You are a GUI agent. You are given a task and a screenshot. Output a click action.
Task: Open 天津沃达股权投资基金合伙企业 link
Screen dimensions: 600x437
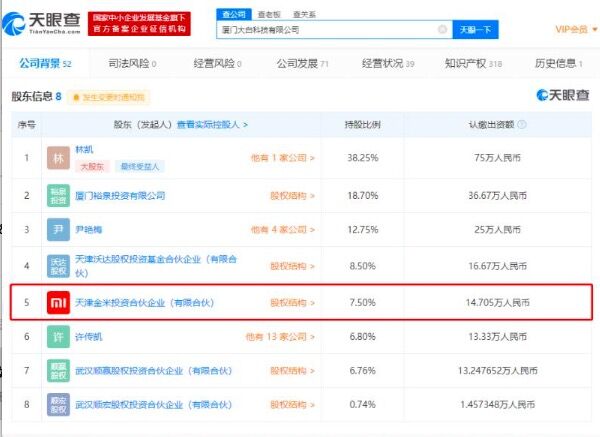[x=156, y=266]
